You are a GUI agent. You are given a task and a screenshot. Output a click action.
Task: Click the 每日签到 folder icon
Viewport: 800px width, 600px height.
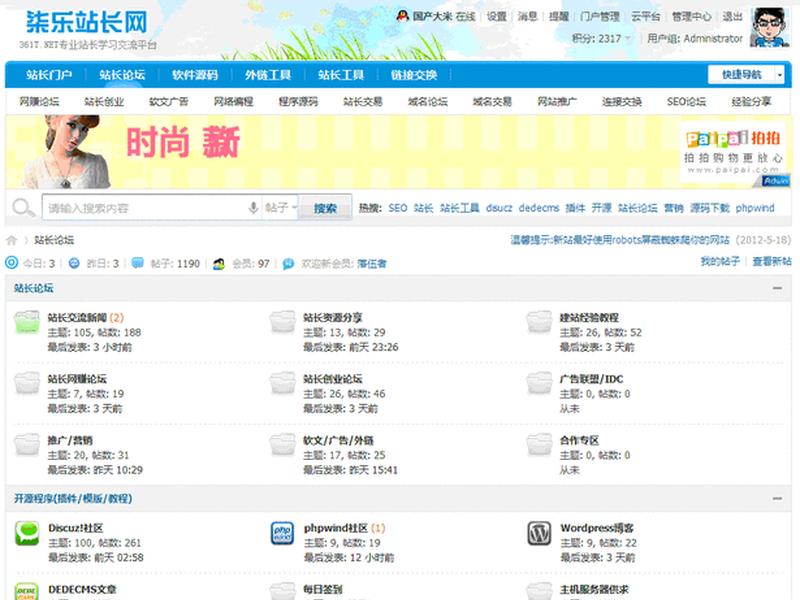tap(283, 592)
